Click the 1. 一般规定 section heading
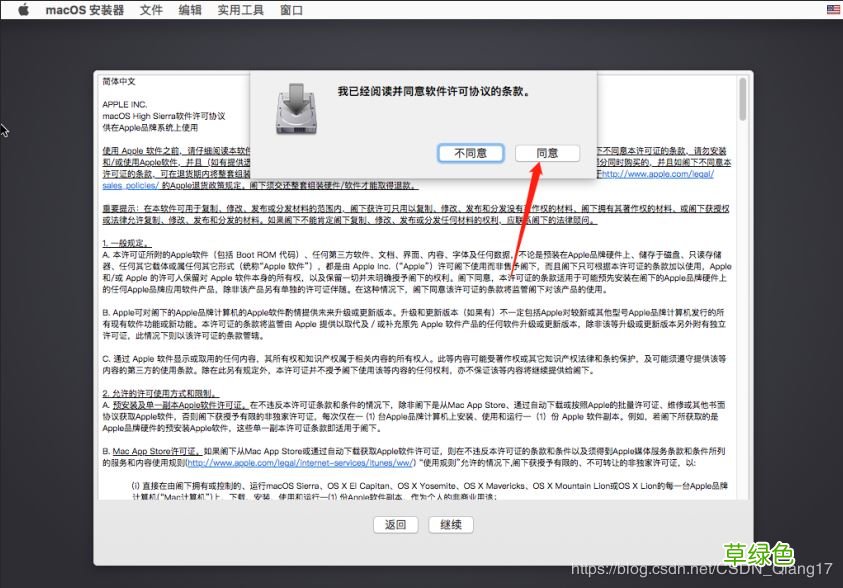 [x=126, y=243]
